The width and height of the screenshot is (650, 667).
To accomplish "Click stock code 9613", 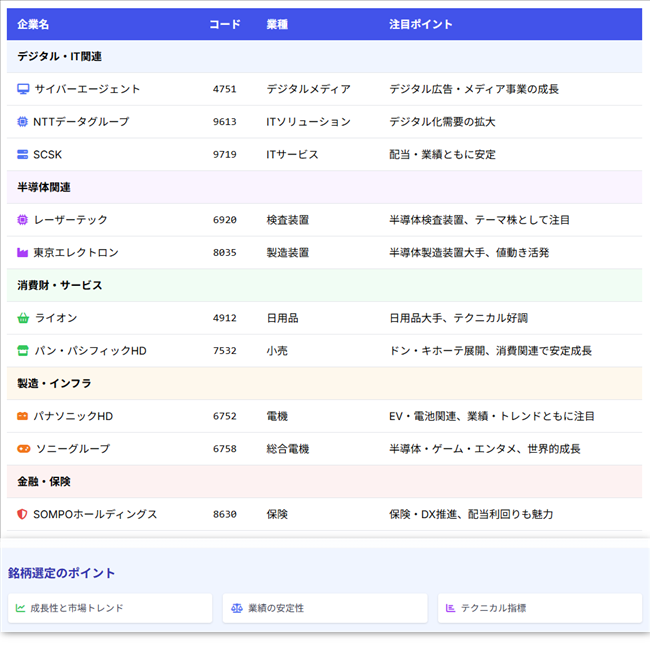I will coord(225,122).
